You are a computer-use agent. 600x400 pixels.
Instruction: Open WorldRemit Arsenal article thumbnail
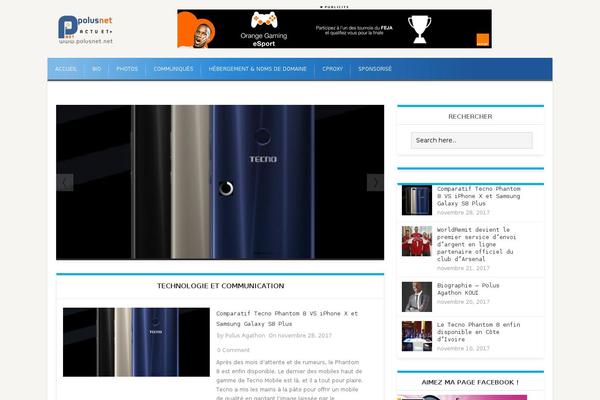click(417, 241)
